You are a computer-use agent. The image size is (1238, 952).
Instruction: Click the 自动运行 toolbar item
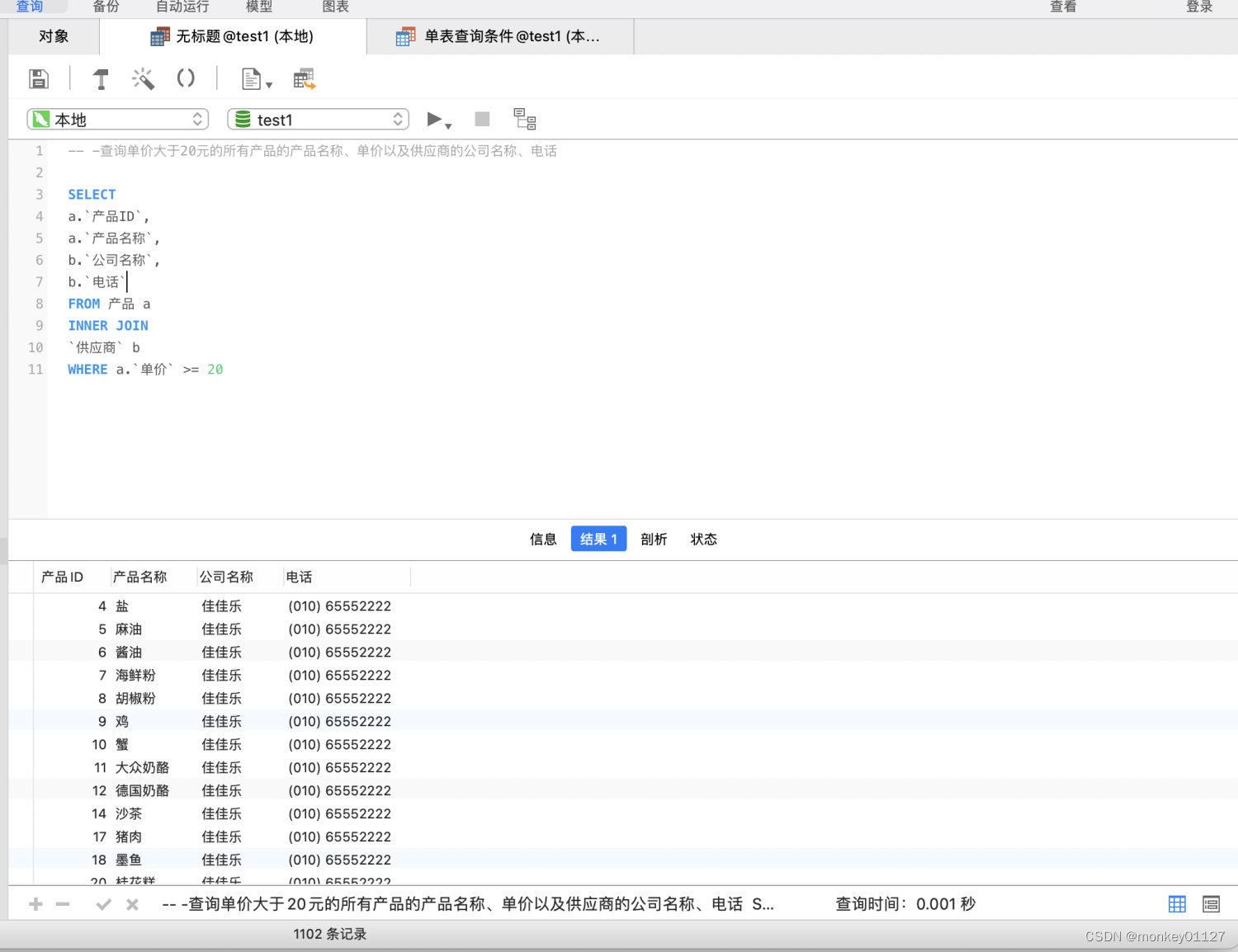click(182, 7)
